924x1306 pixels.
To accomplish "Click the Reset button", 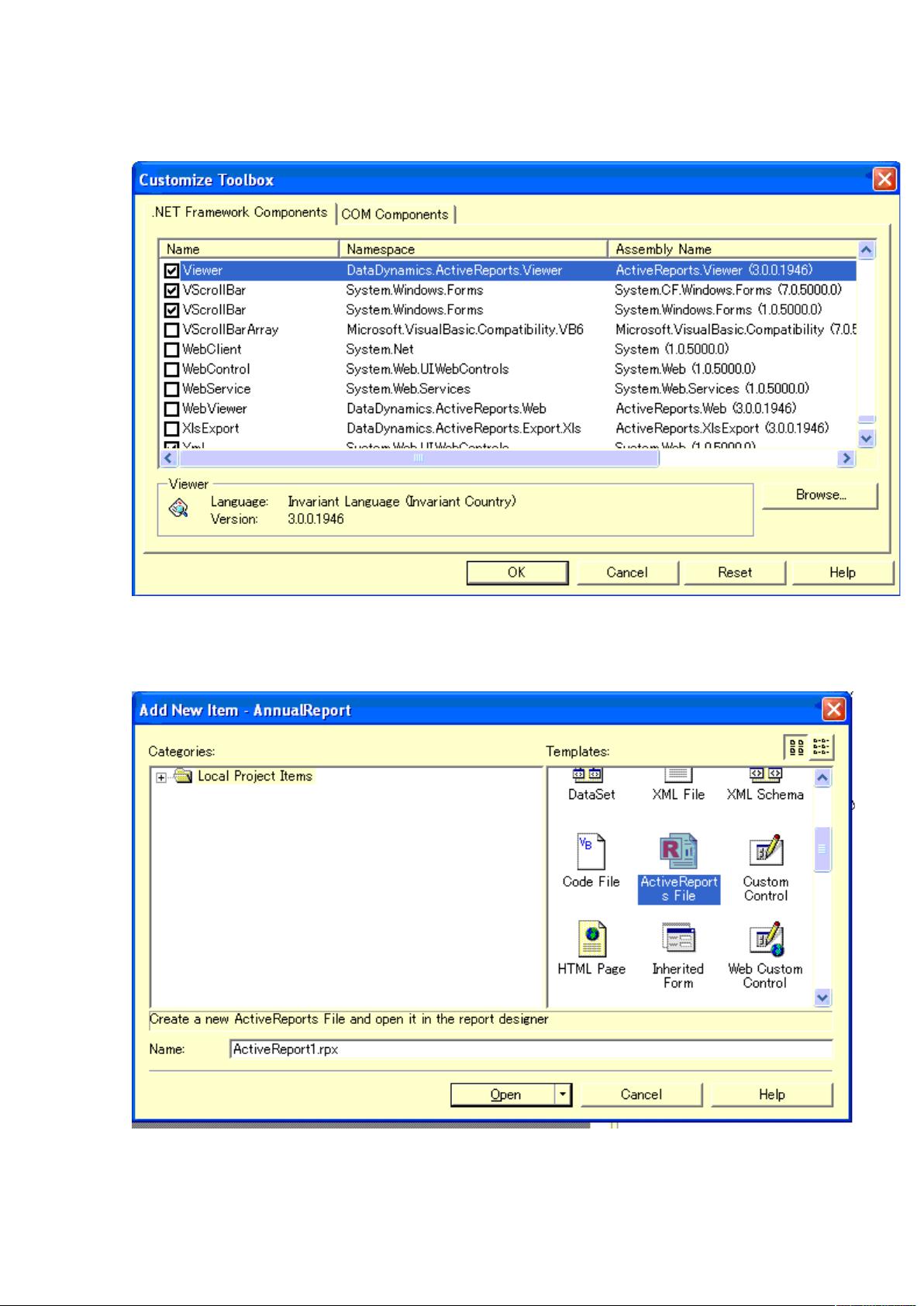I will [735, 573].
